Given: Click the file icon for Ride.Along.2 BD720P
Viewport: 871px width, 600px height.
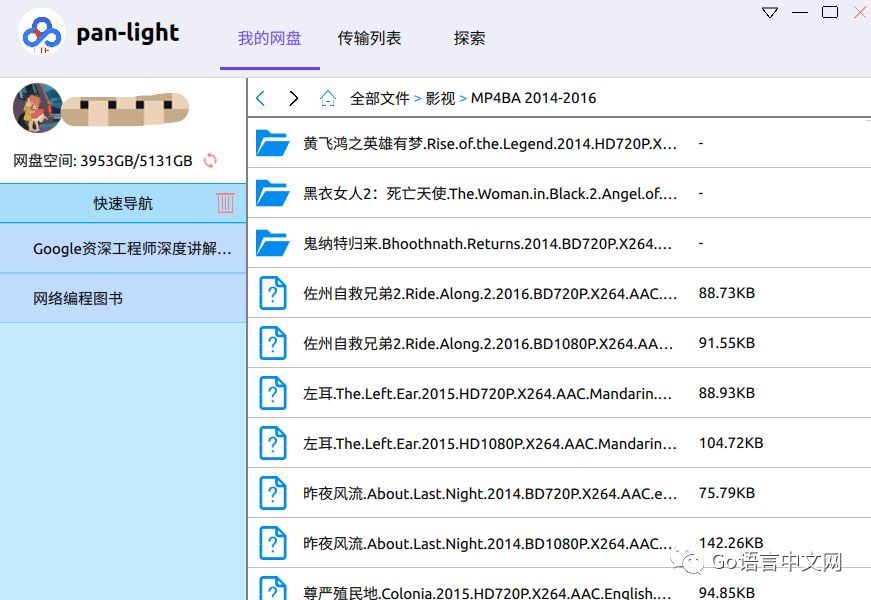Looking at the screenshot, I should [272, 293].
